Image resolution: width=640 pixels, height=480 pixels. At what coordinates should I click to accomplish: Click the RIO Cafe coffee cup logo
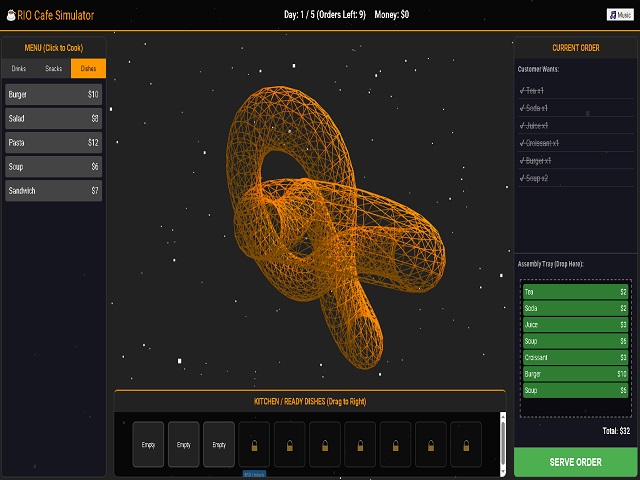(x=11, y=15)
